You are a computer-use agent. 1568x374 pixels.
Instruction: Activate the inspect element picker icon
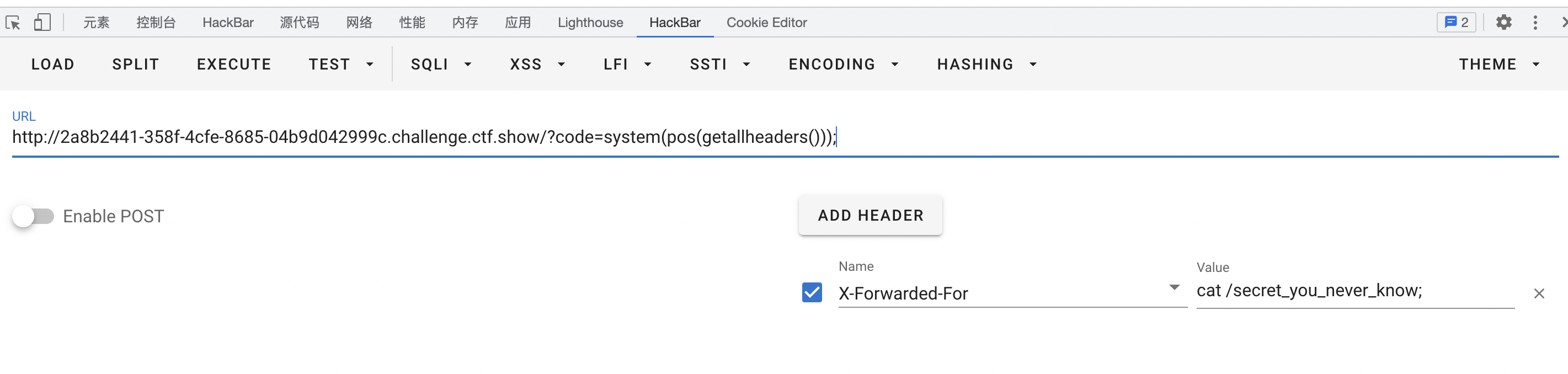coord(13,23)
